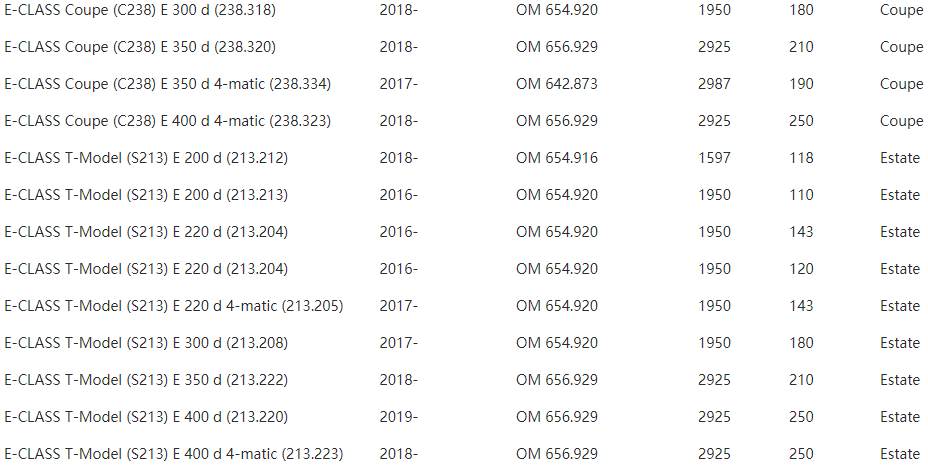Click the 2987 displacement value
This screenshot has height=473, width=928.
714,84
